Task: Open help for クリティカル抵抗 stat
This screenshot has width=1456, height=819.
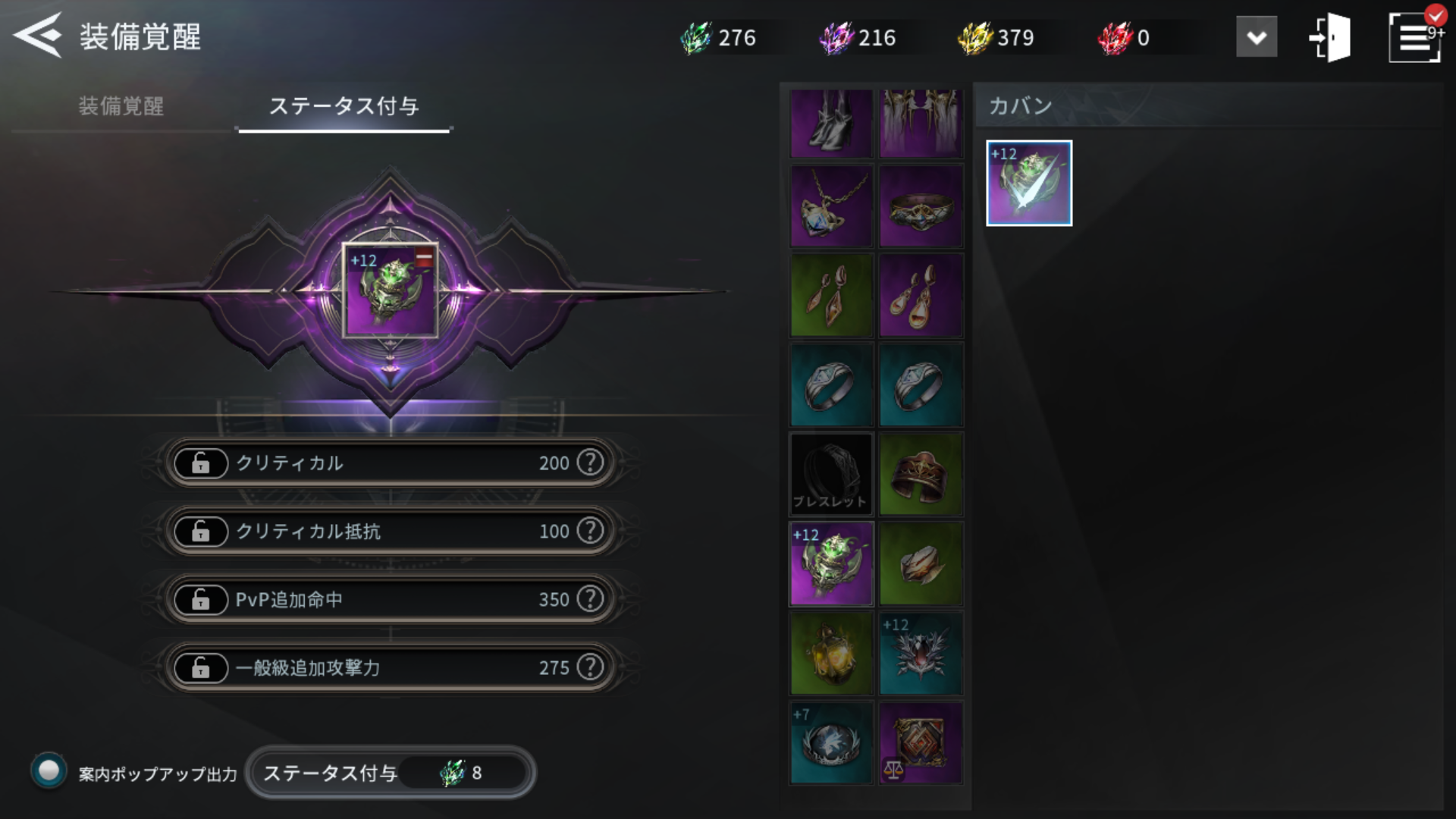Action: click(x=590, y=530)
